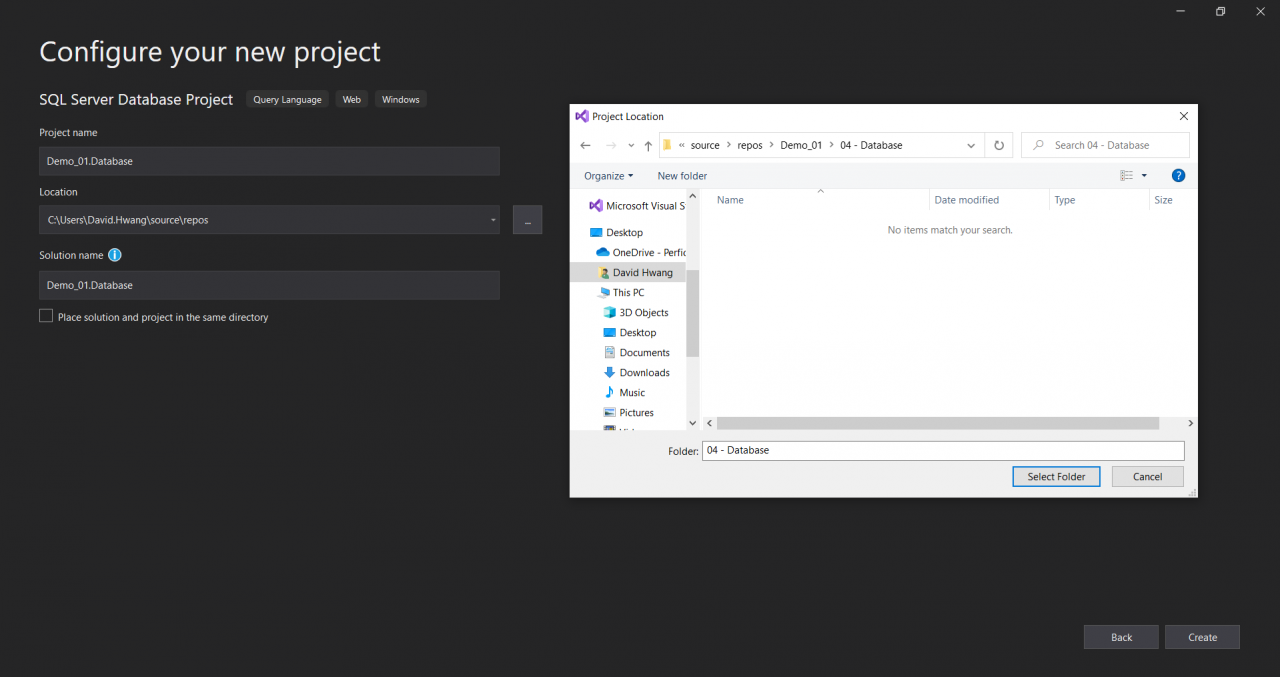Image resolution: width=1280 pixels, height=677 pixels.
Task: Refresh the 04 - Database folder view
Action: point(998,145)
